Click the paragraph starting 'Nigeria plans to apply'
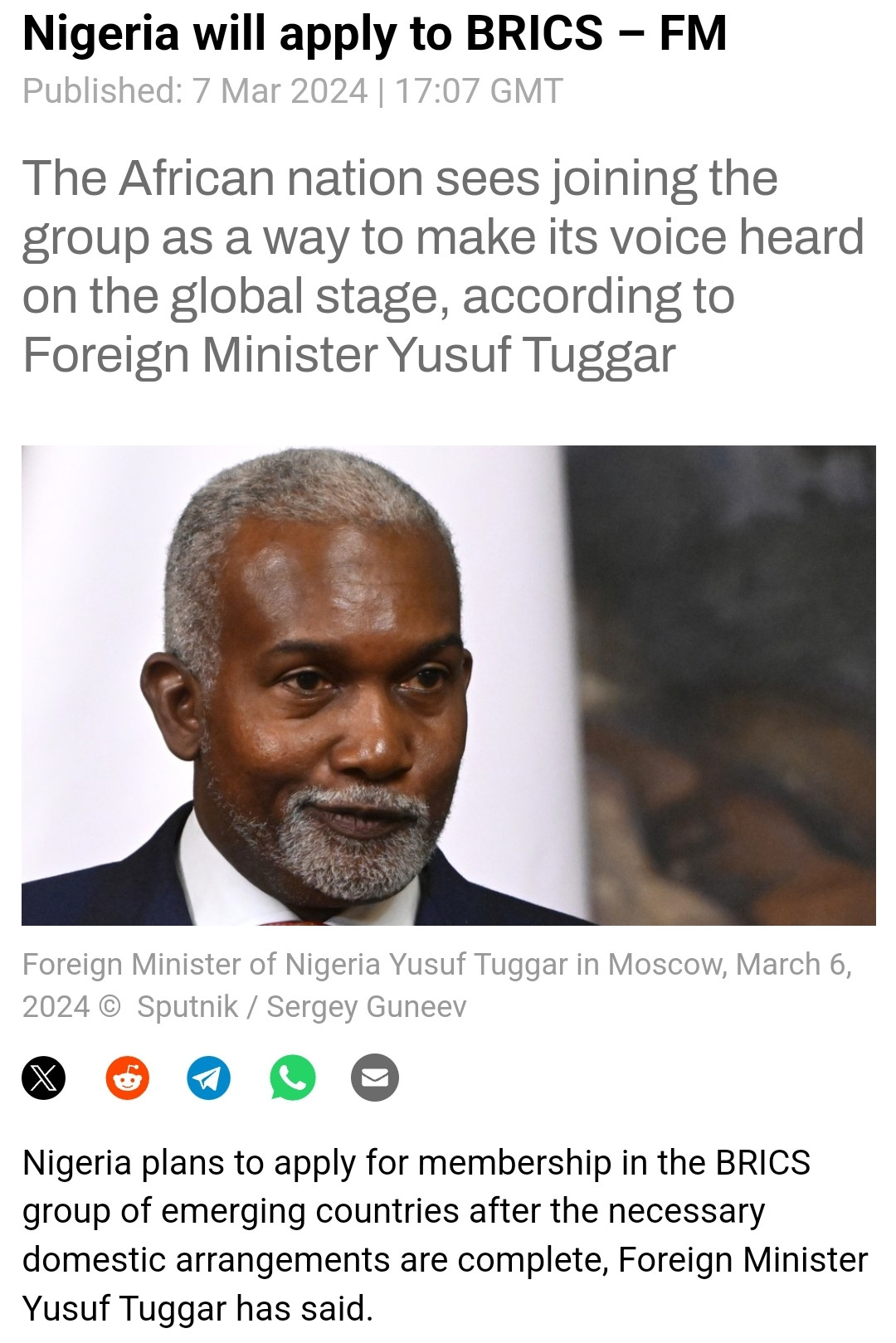Viewport: 896px width, 1343px height. 445,1235
